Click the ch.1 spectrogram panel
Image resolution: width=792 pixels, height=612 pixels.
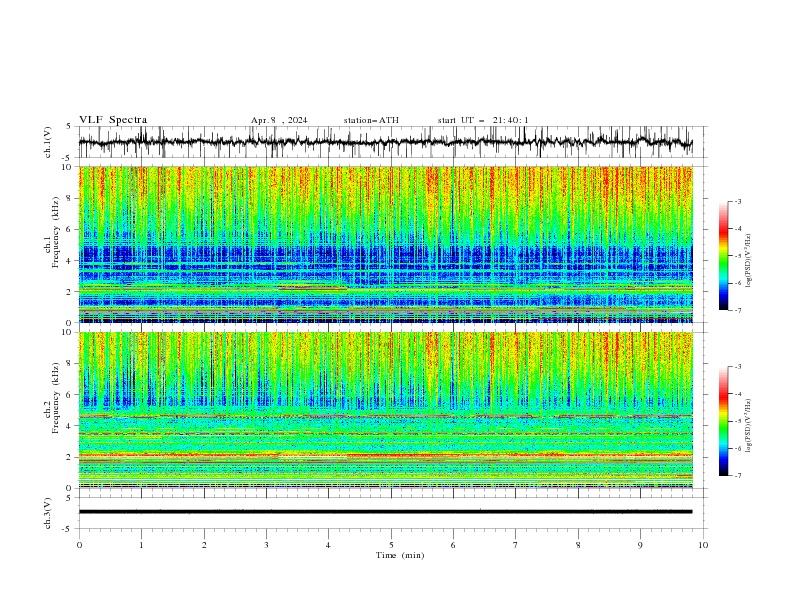tap(386, 244)
